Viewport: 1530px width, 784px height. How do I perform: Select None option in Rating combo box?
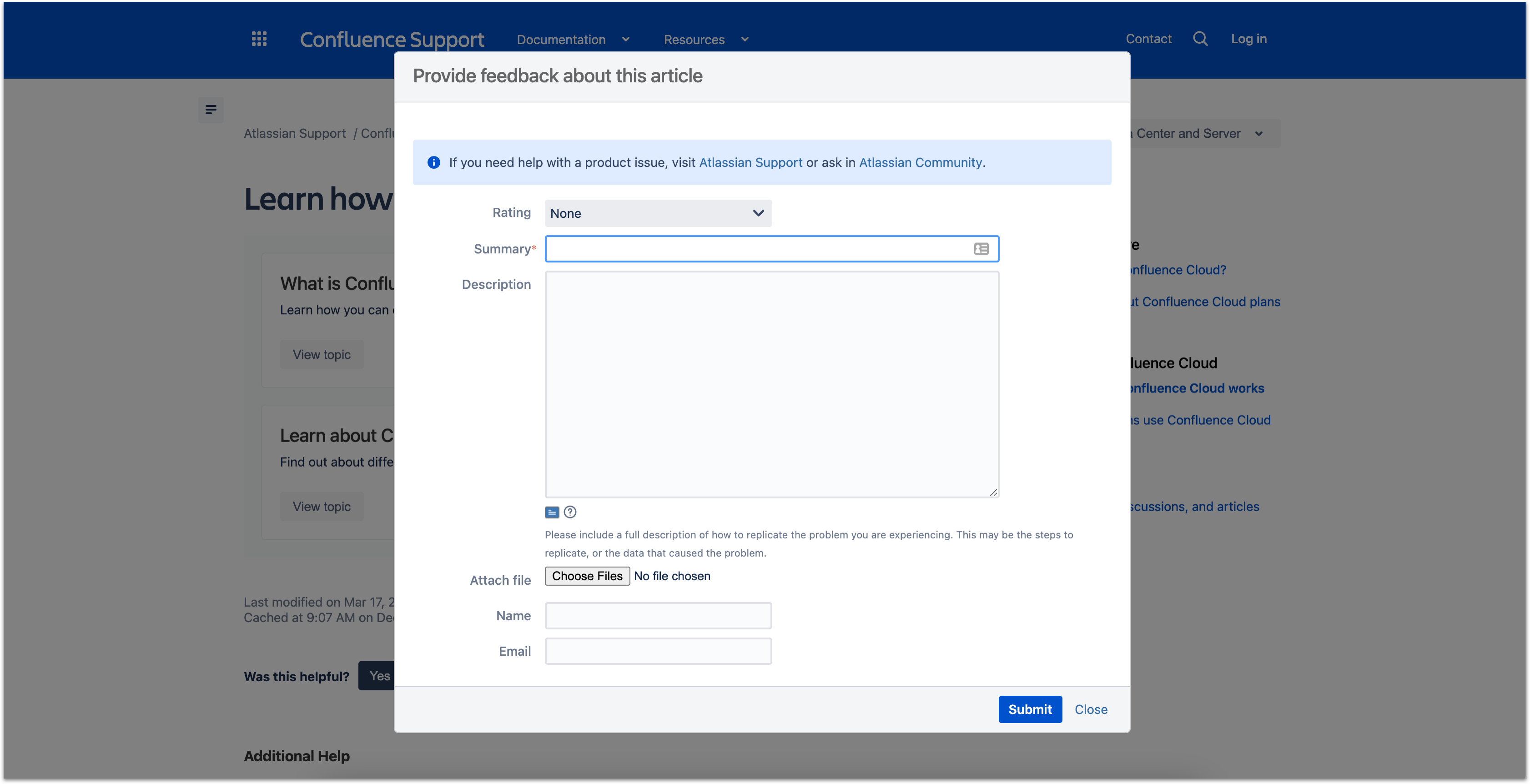[658, 212]
